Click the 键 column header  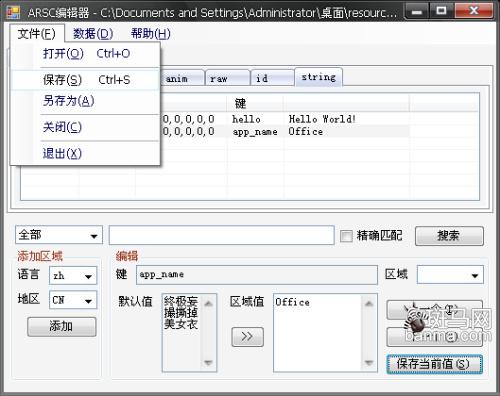click(255, 103)
